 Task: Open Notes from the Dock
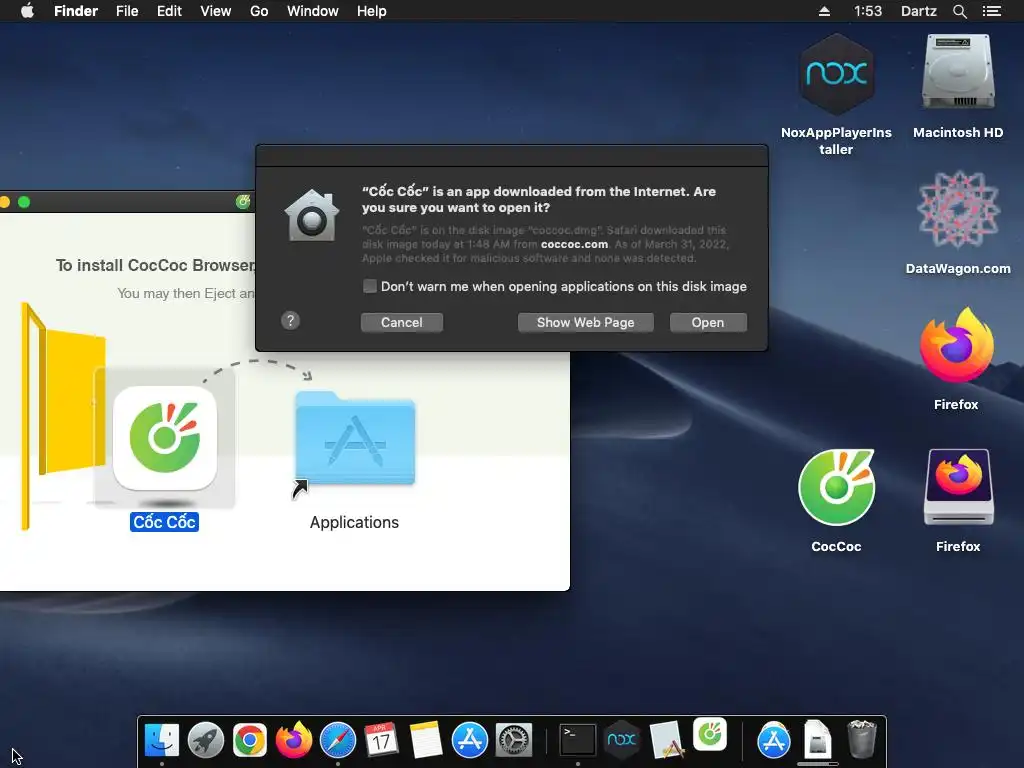click(x=425, y=741)
